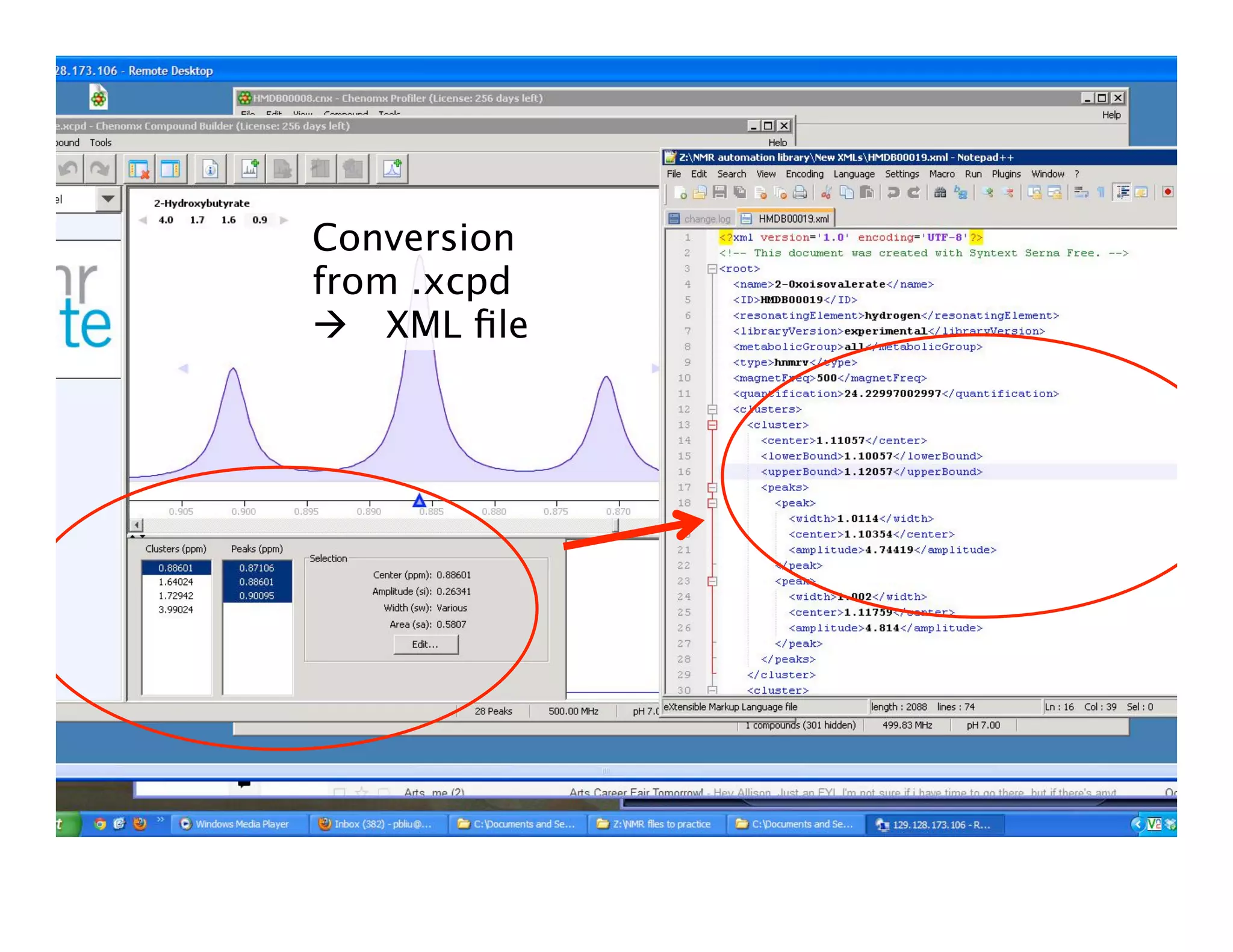Viewport: 1233px width, 952px height.
Task: Click the Chrome quick launch icon
Action: [101, 824]
